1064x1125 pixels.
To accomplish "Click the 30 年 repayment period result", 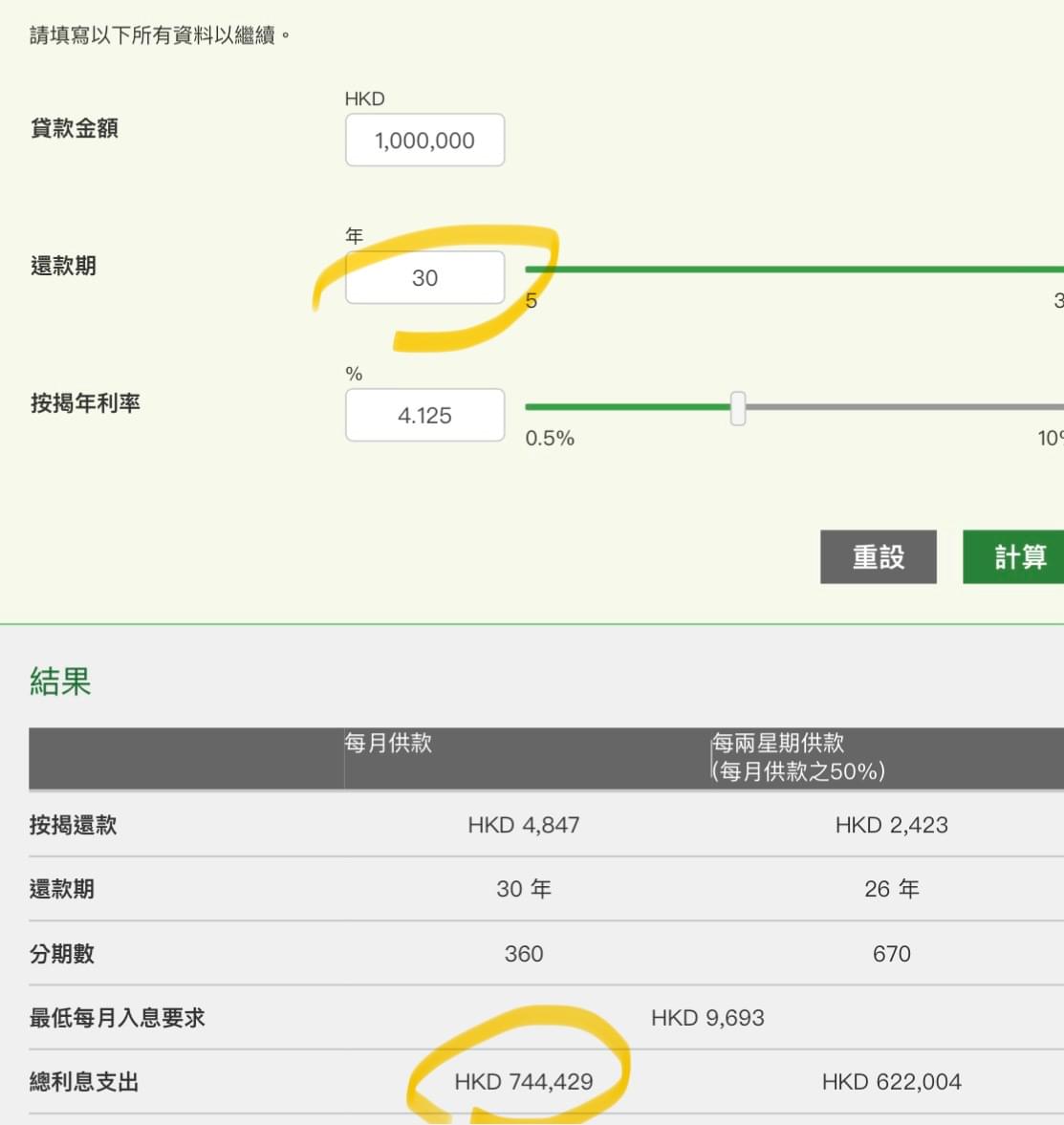I will coord(524,889).
